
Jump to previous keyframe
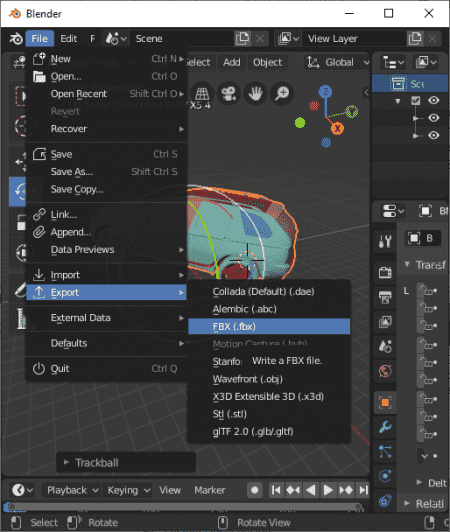coord(293,490)
